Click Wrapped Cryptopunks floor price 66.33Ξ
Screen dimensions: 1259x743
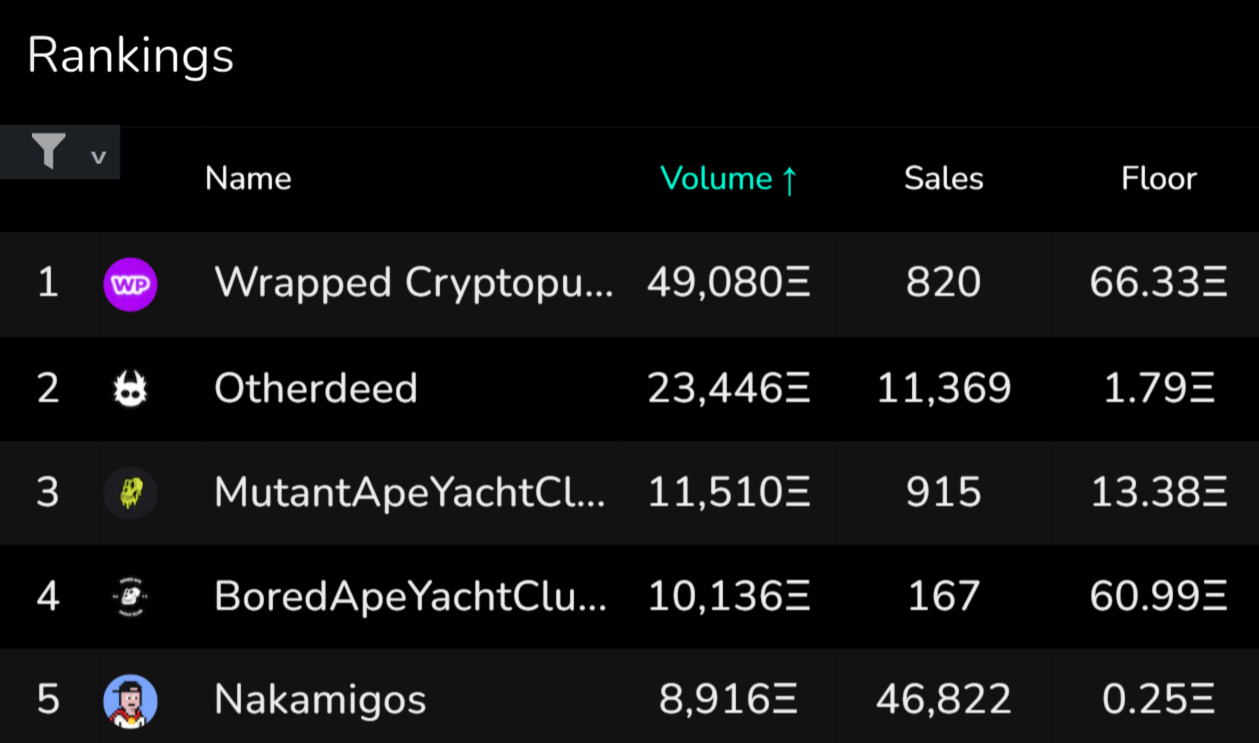pyautogui.click(x=1158, y=284)
